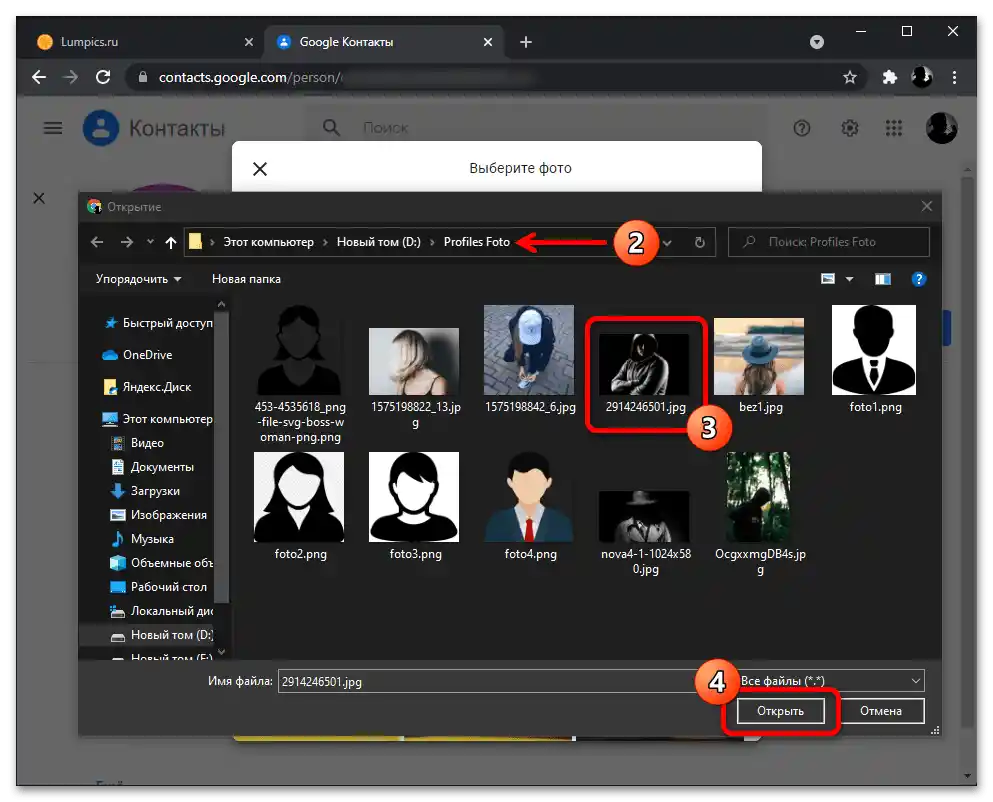The image size is (993, 802).
Task: Select the Google Контакты tab
Action: click(384, 42)
